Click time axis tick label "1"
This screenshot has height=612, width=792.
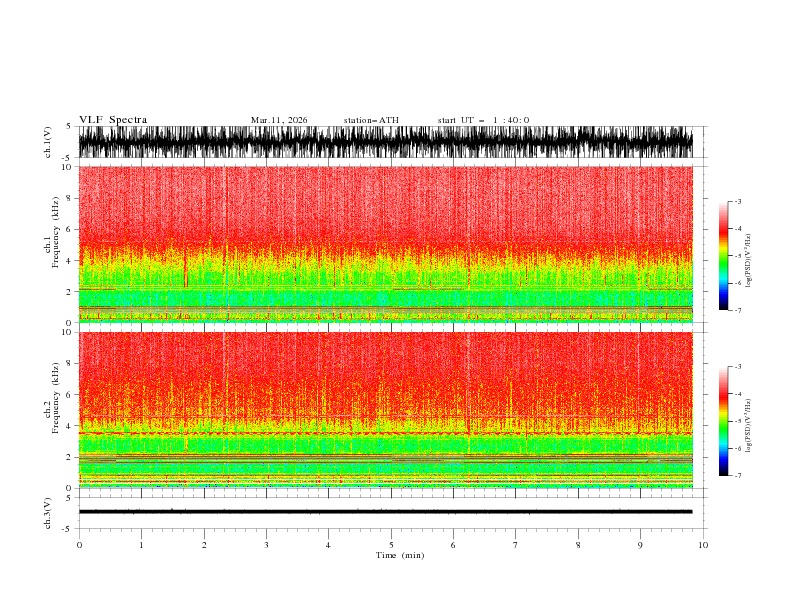tap(141, 545)
